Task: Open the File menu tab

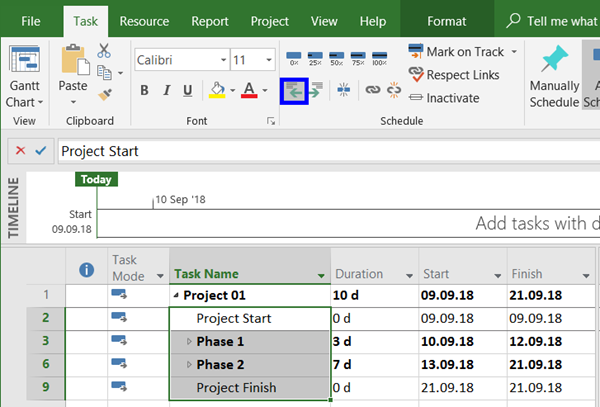Action: (31, 20)
